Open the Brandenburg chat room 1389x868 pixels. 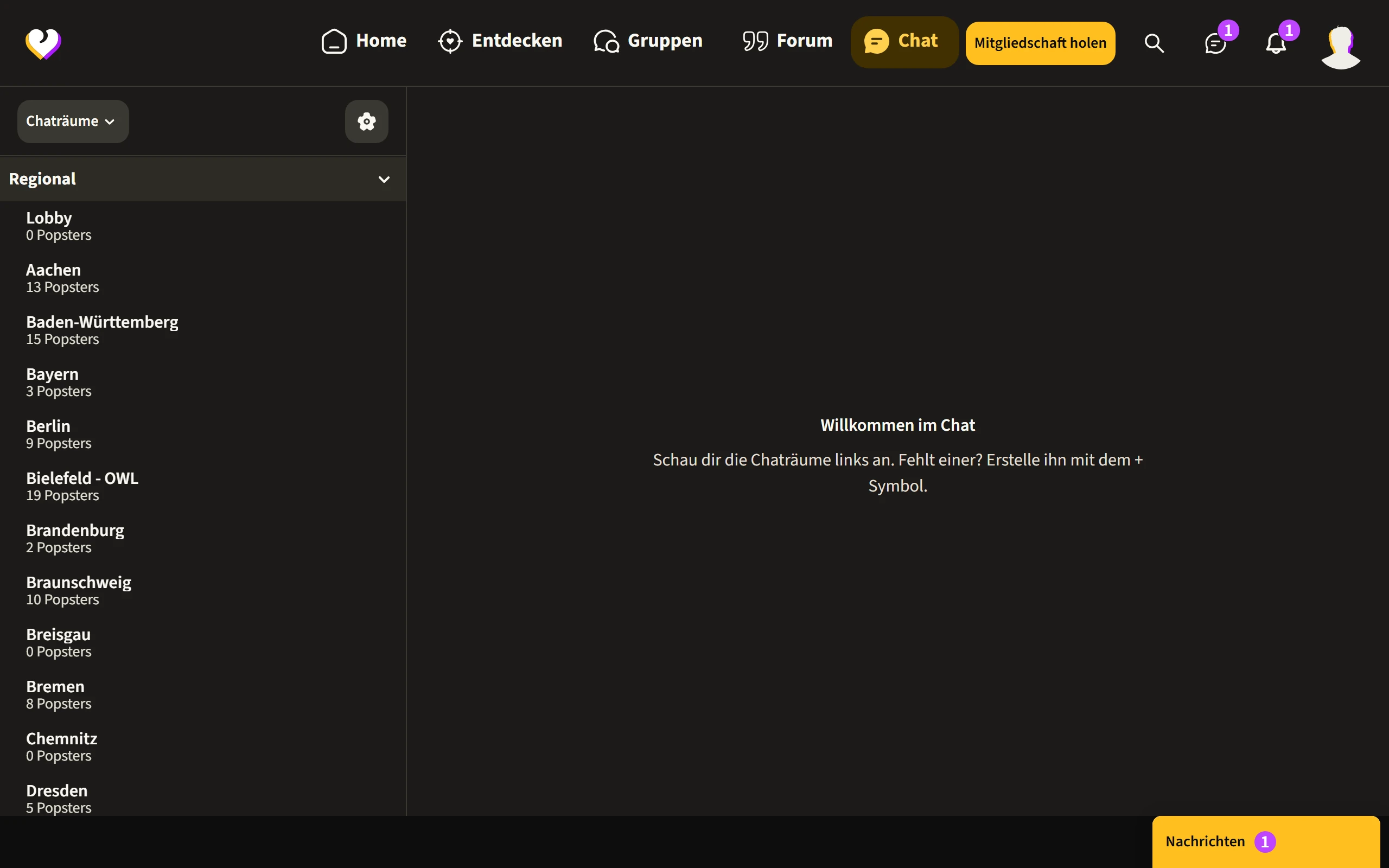pos(203,539)
